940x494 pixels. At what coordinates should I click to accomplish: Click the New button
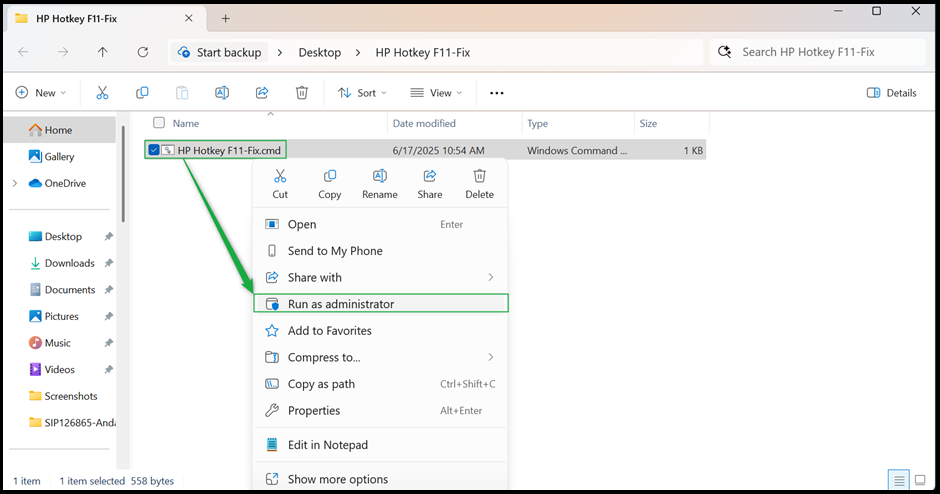point(41,93)
